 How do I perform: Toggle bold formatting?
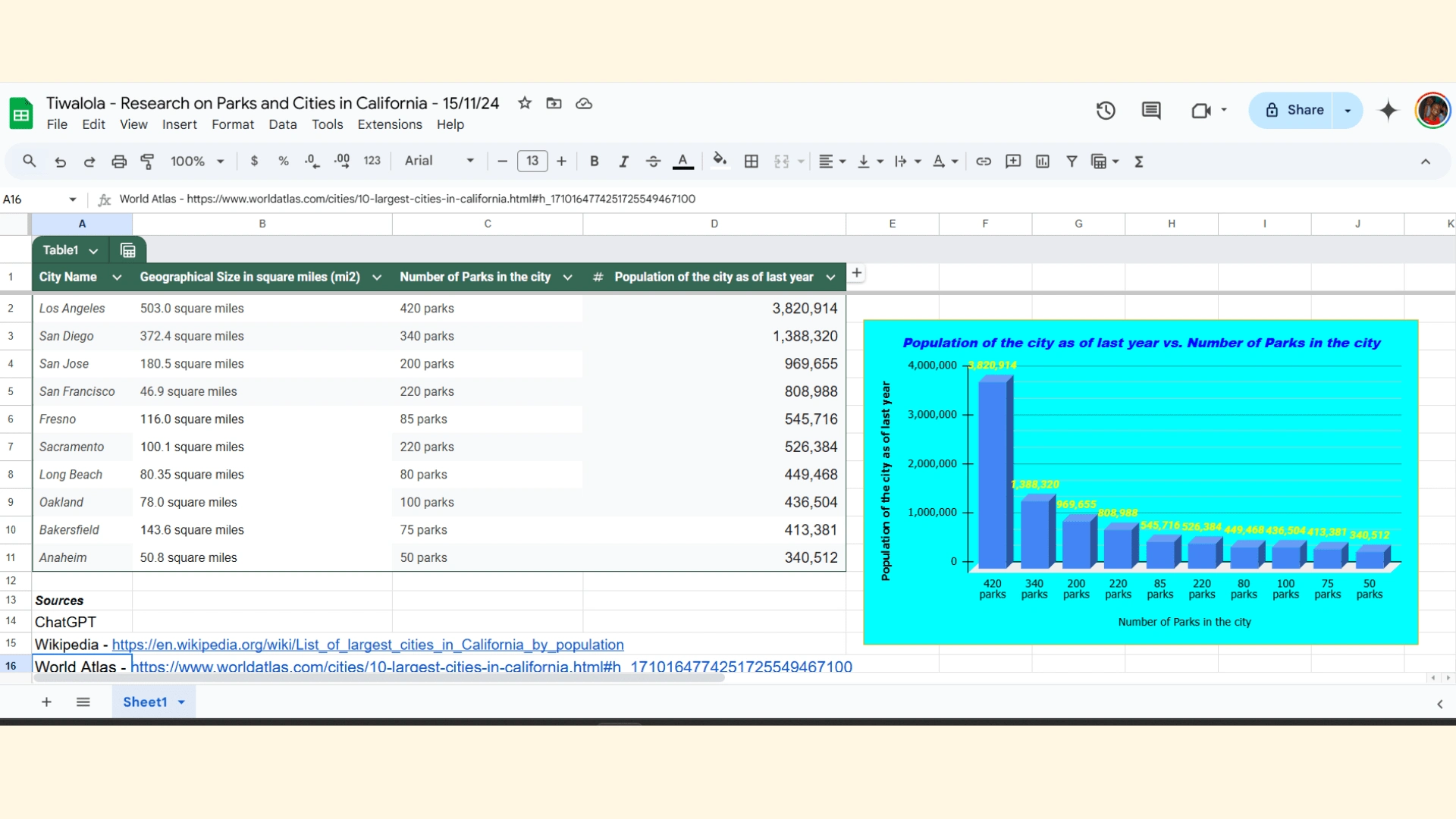click(594, 161)
